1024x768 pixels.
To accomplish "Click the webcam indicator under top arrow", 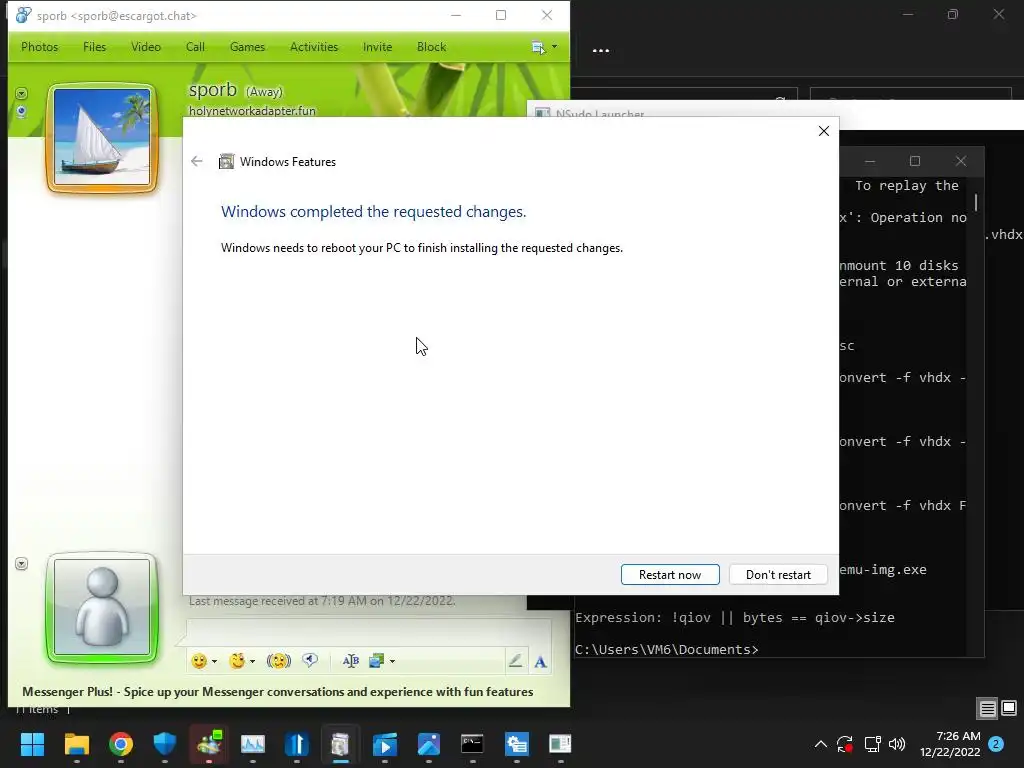I will (x=22, y=112).
